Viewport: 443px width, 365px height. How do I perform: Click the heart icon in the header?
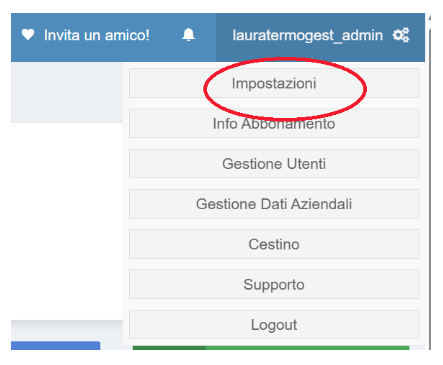(28, 35)
